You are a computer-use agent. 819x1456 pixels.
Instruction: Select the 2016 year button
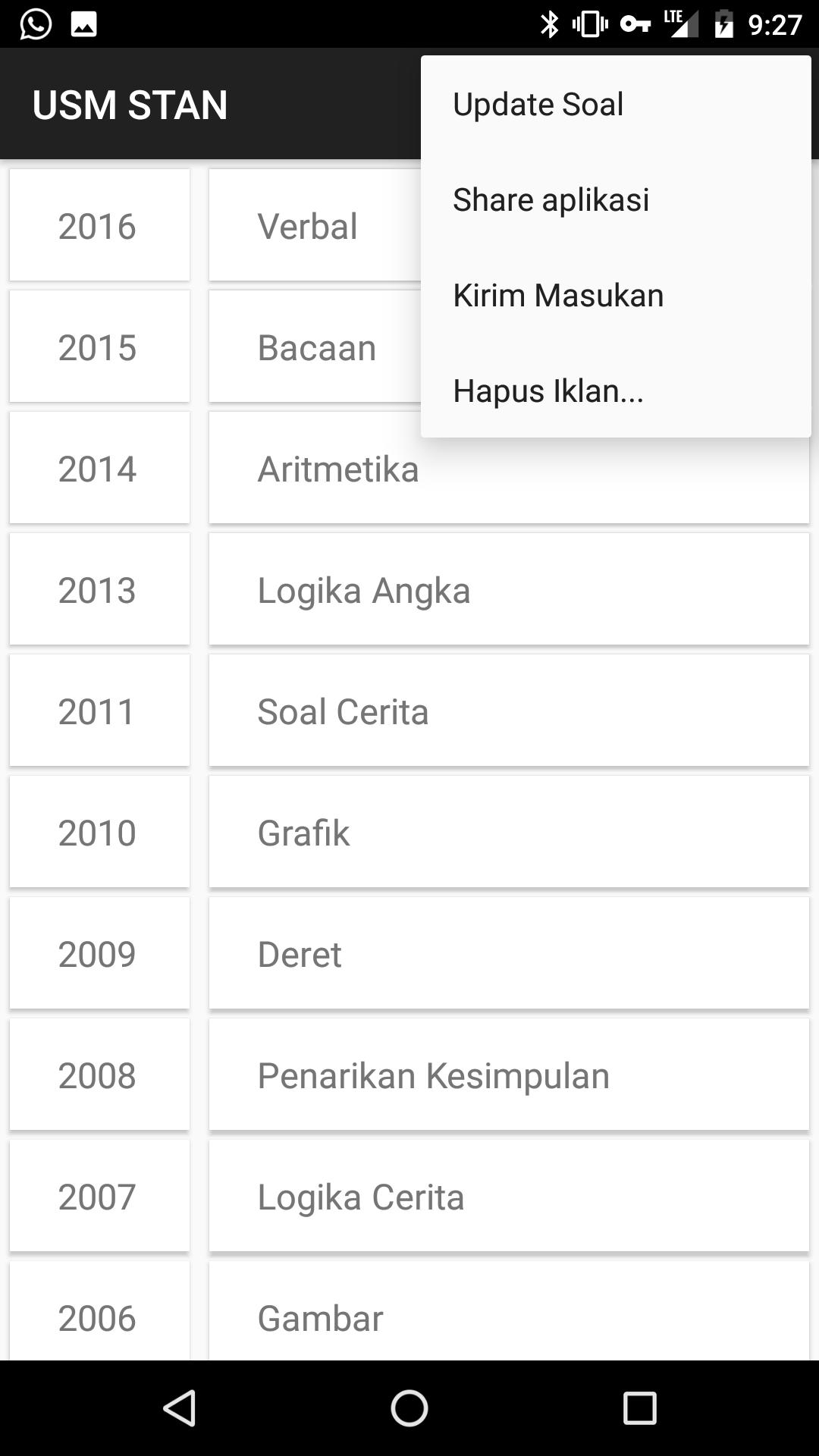(x=99, y=226)
